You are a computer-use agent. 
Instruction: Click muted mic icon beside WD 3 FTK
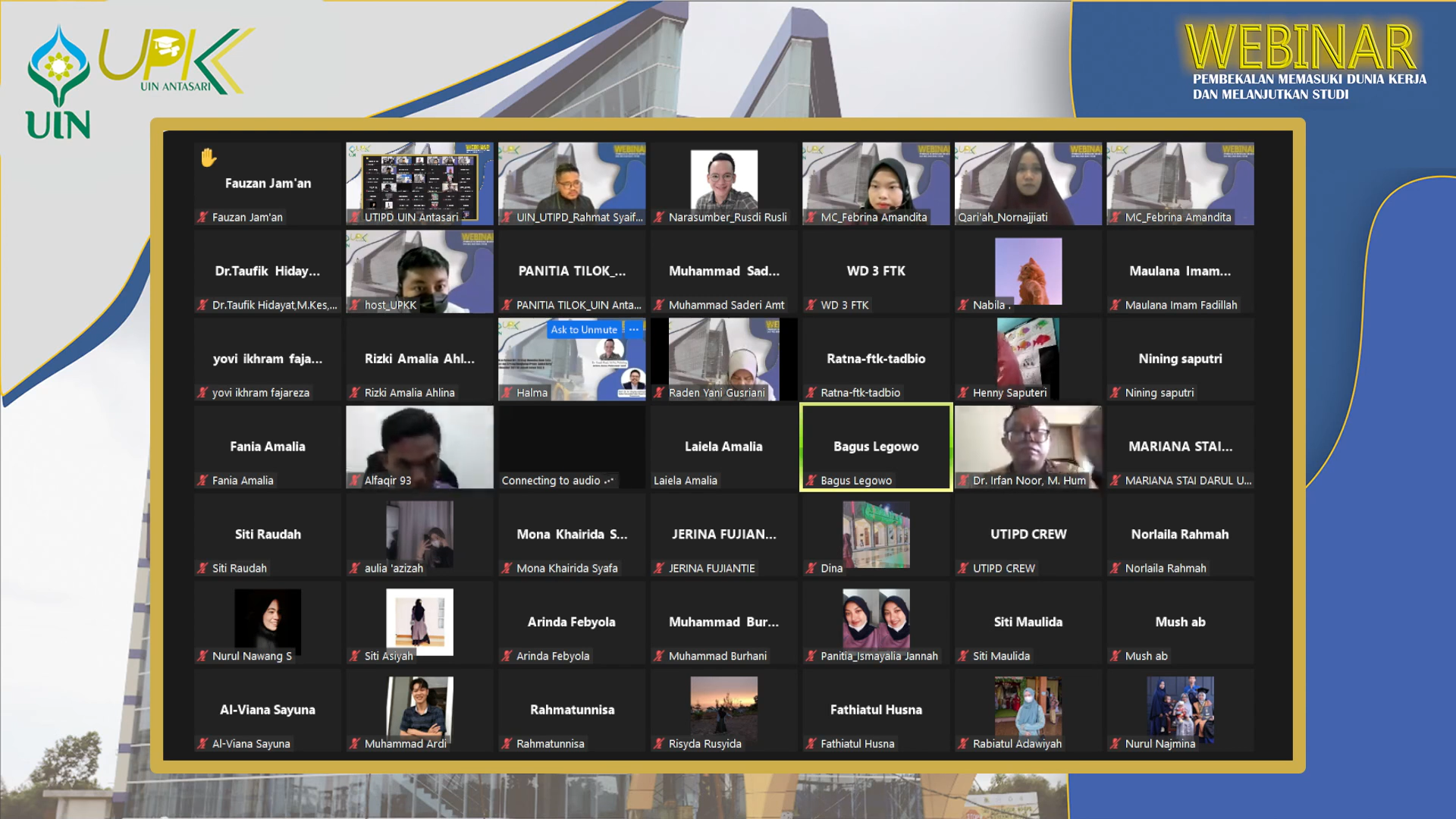pos(811,305)
